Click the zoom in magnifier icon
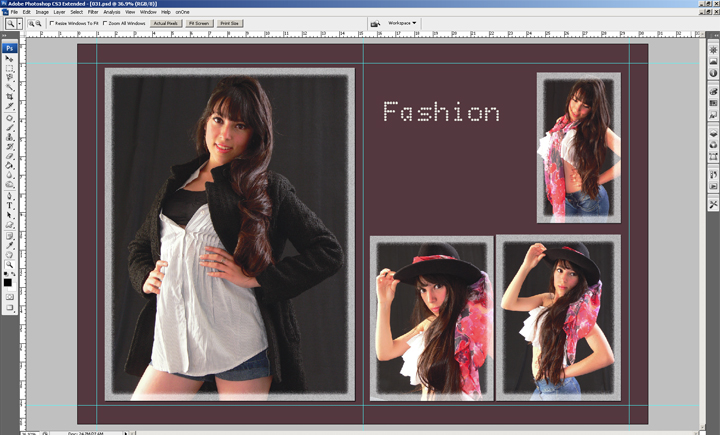Image resolution: width=720 pixels, height=435 pixels. [30, 22]
